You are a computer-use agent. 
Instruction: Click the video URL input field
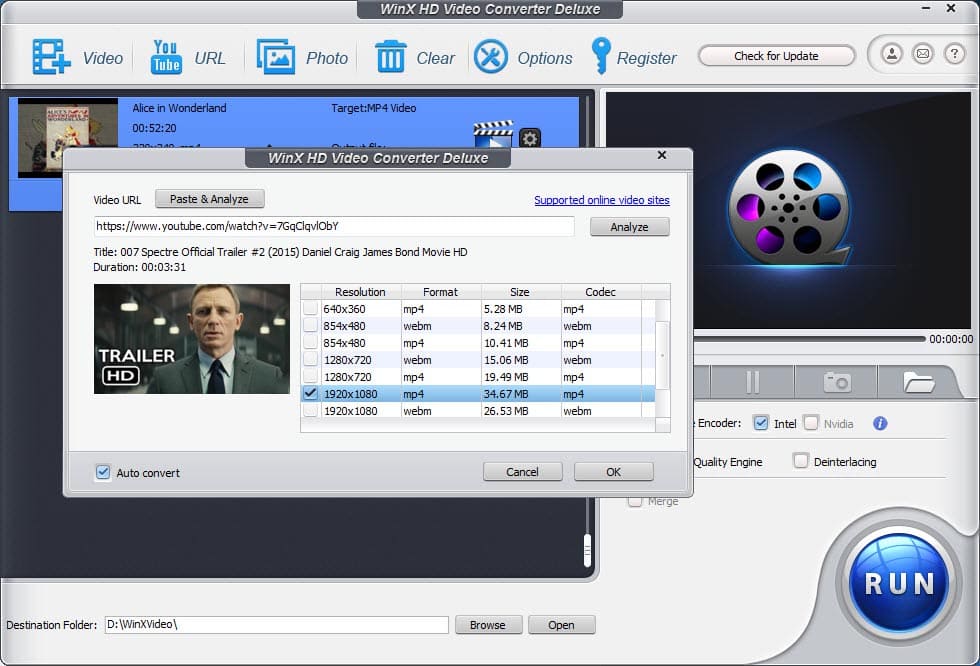coord(334,226)
